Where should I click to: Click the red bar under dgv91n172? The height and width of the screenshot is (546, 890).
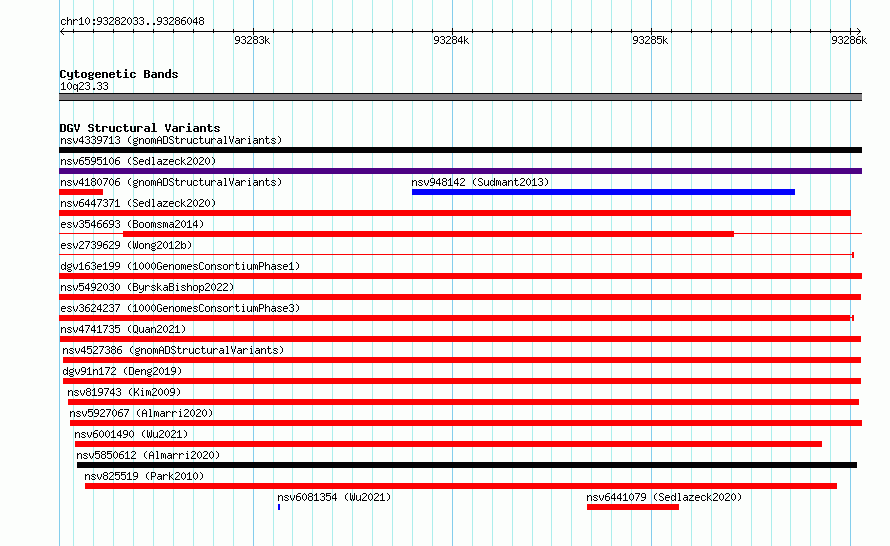(x=462, y=381)
